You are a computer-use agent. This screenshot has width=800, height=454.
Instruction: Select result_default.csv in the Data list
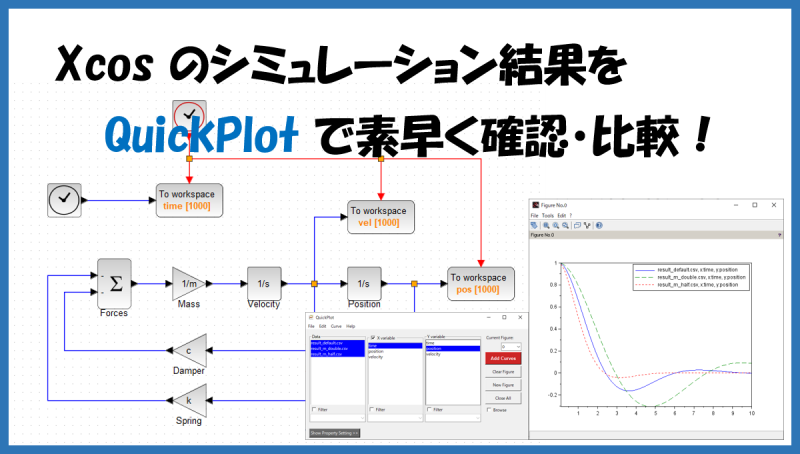338,343
